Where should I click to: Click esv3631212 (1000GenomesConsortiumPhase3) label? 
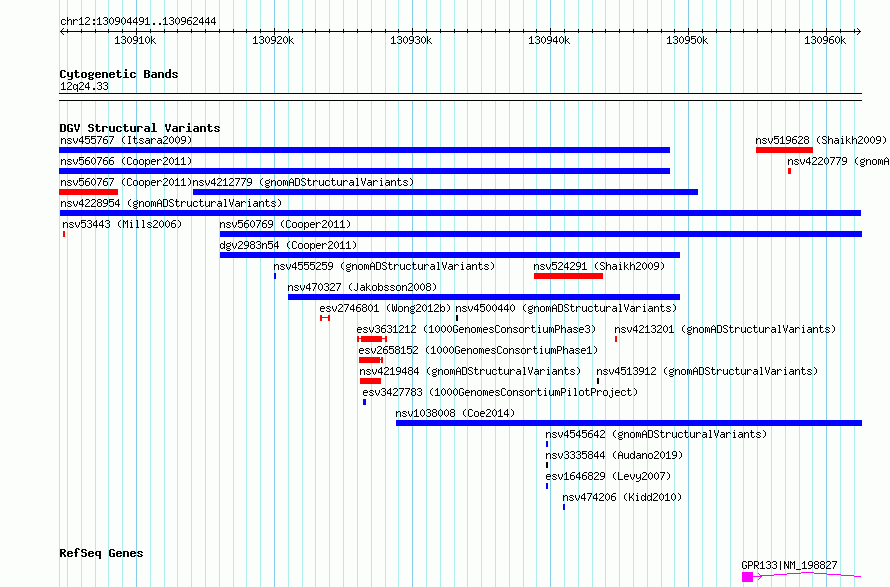tap(477, 329)
